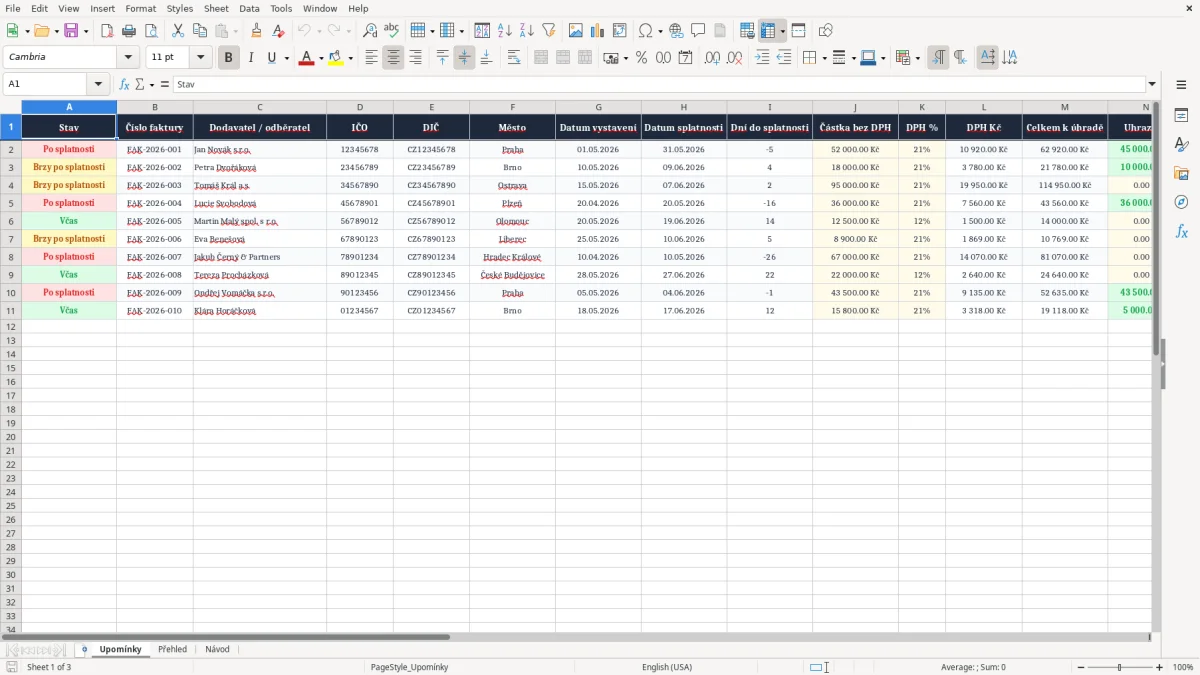Screen dimensions: 1200x675
Task: Insert Image using the toolbar icon
Action: click(576, 31)
